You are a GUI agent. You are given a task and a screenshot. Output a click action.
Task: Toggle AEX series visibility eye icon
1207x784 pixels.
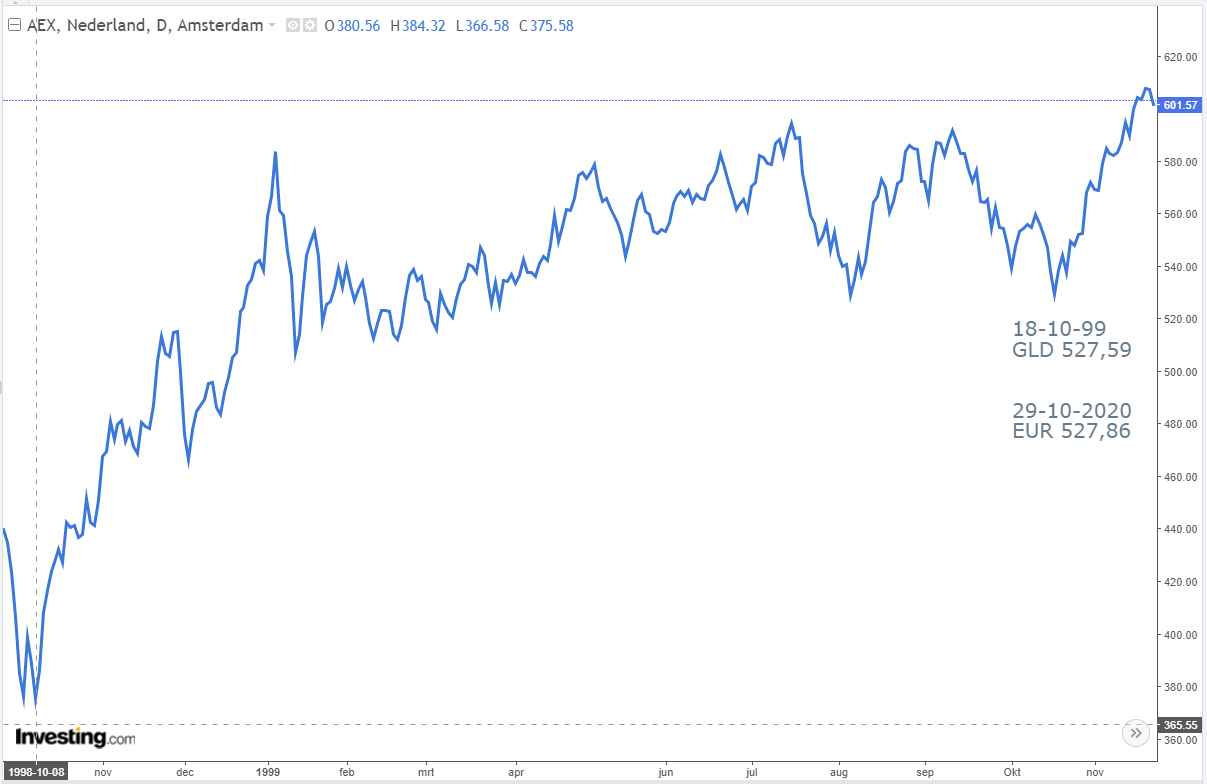click(x=294, y=26)
